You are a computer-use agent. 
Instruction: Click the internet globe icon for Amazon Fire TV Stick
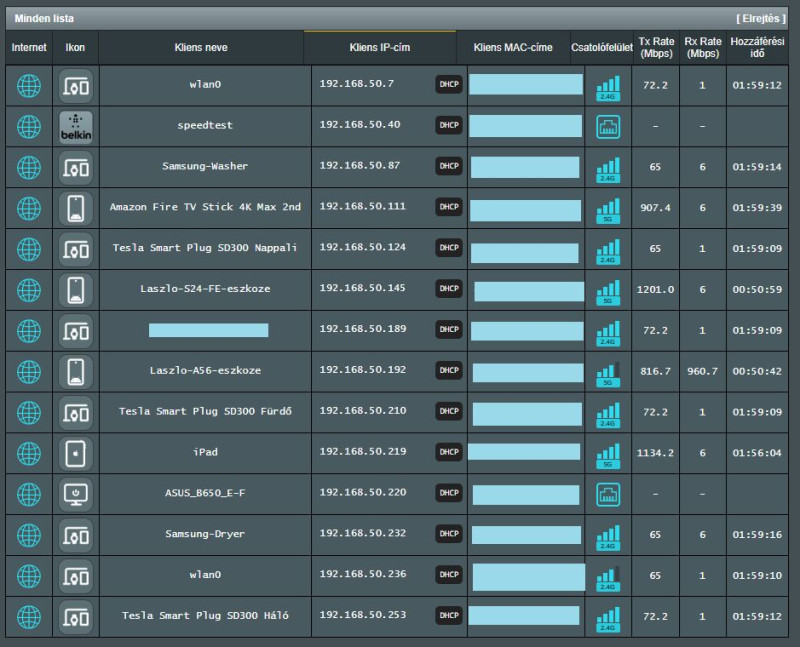click(x=29, y=208)
